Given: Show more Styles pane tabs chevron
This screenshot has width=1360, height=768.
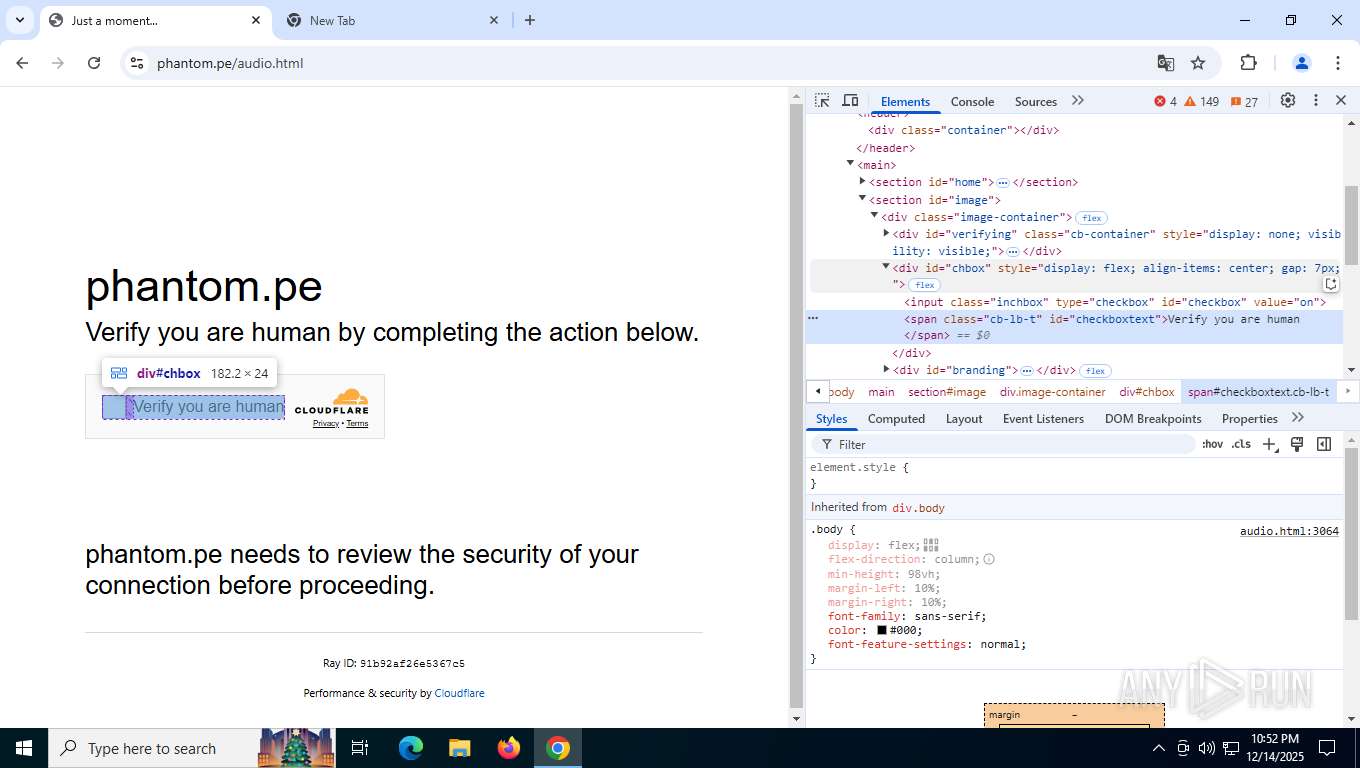Looking at the screenshot, I should pos(1298,418).
